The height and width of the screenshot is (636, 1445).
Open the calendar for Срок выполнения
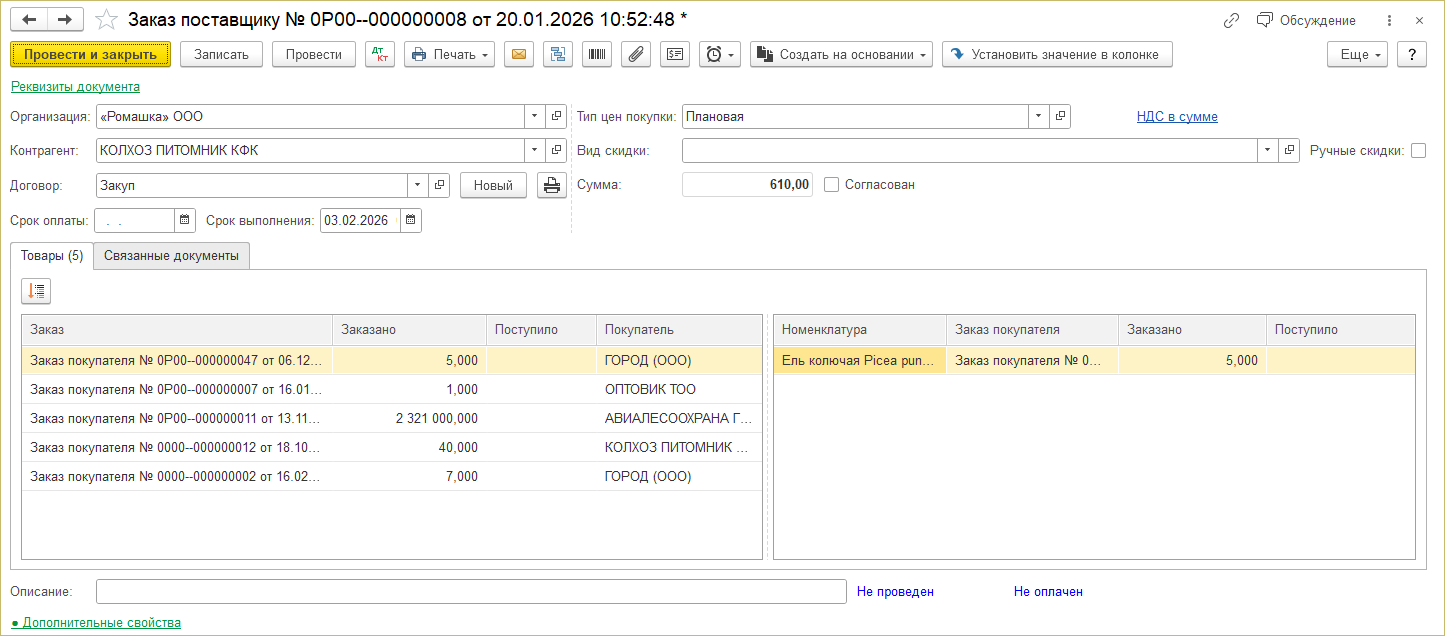point(411,220)
